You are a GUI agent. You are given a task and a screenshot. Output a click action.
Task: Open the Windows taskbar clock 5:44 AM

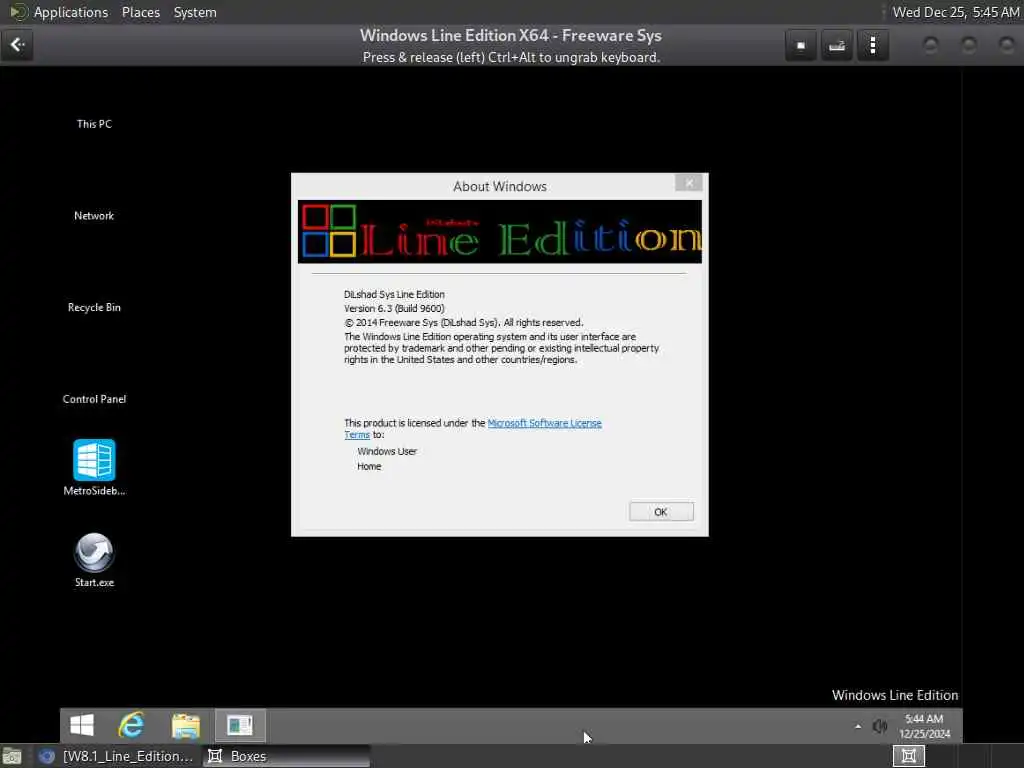pyautogui.click(x=924, y=726)
